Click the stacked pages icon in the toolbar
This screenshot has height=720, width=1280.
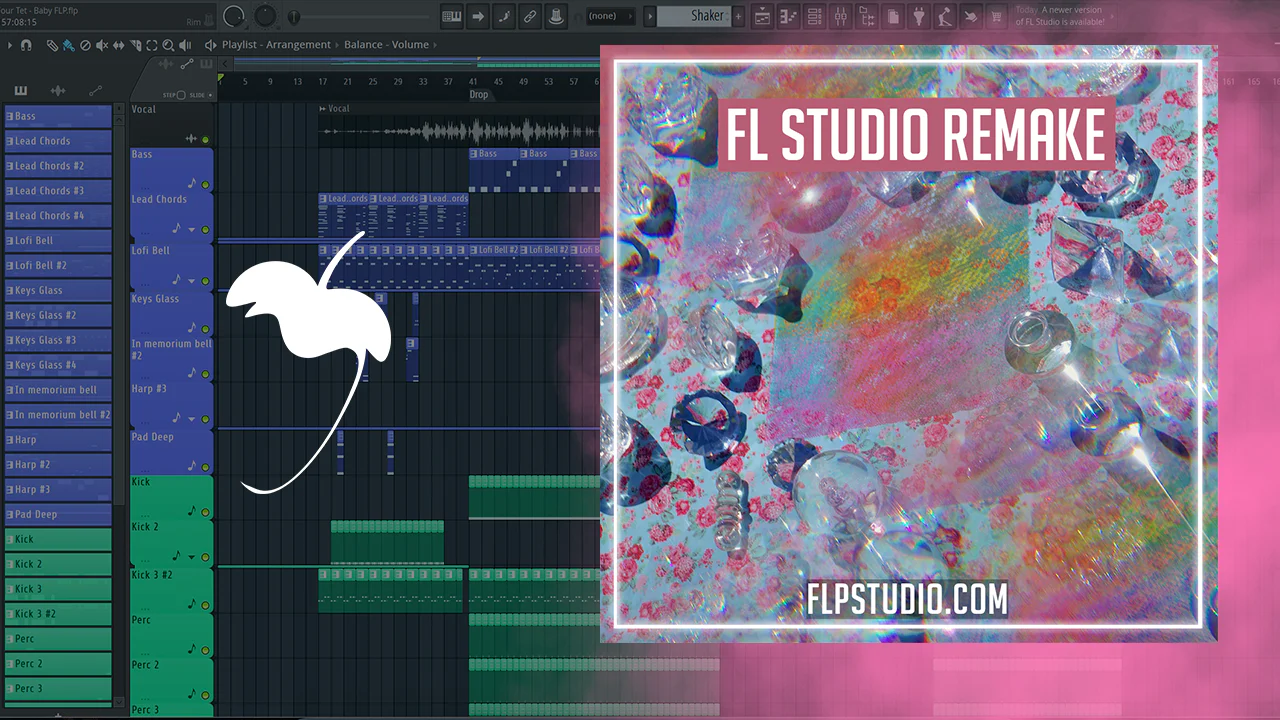pos(893,16)
